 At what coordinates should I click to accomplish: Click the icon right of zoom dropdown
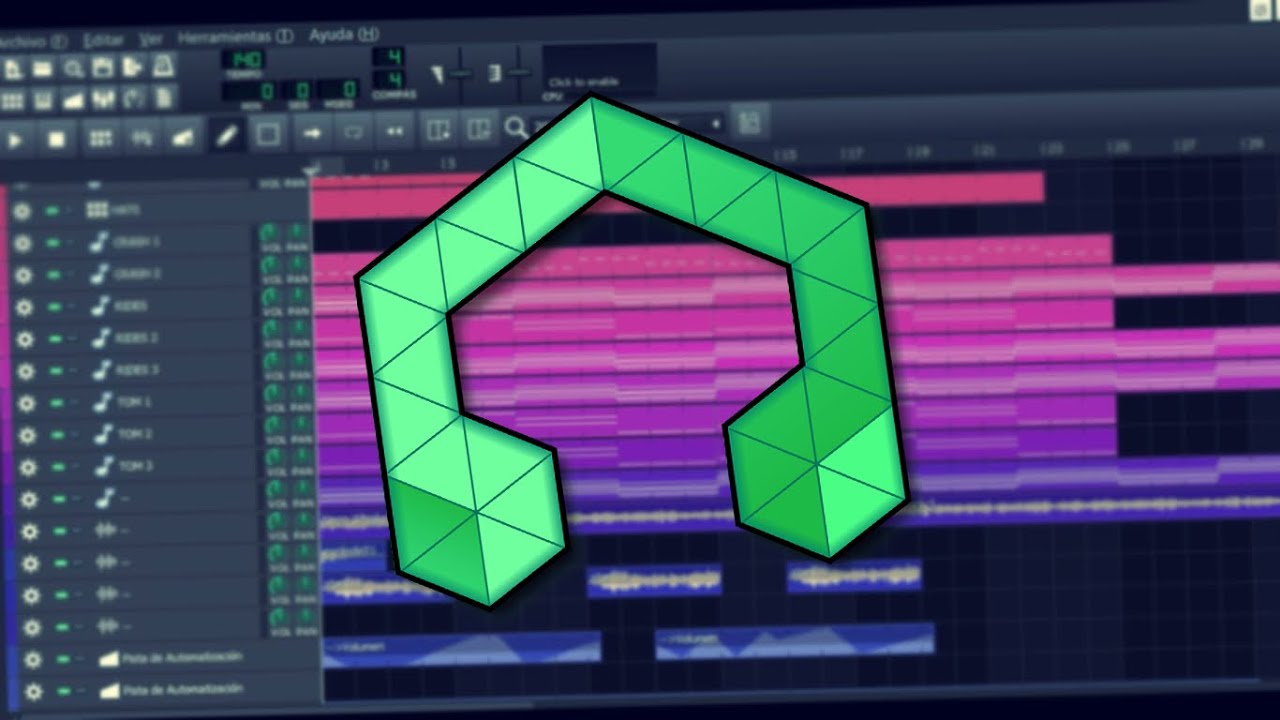749,123
